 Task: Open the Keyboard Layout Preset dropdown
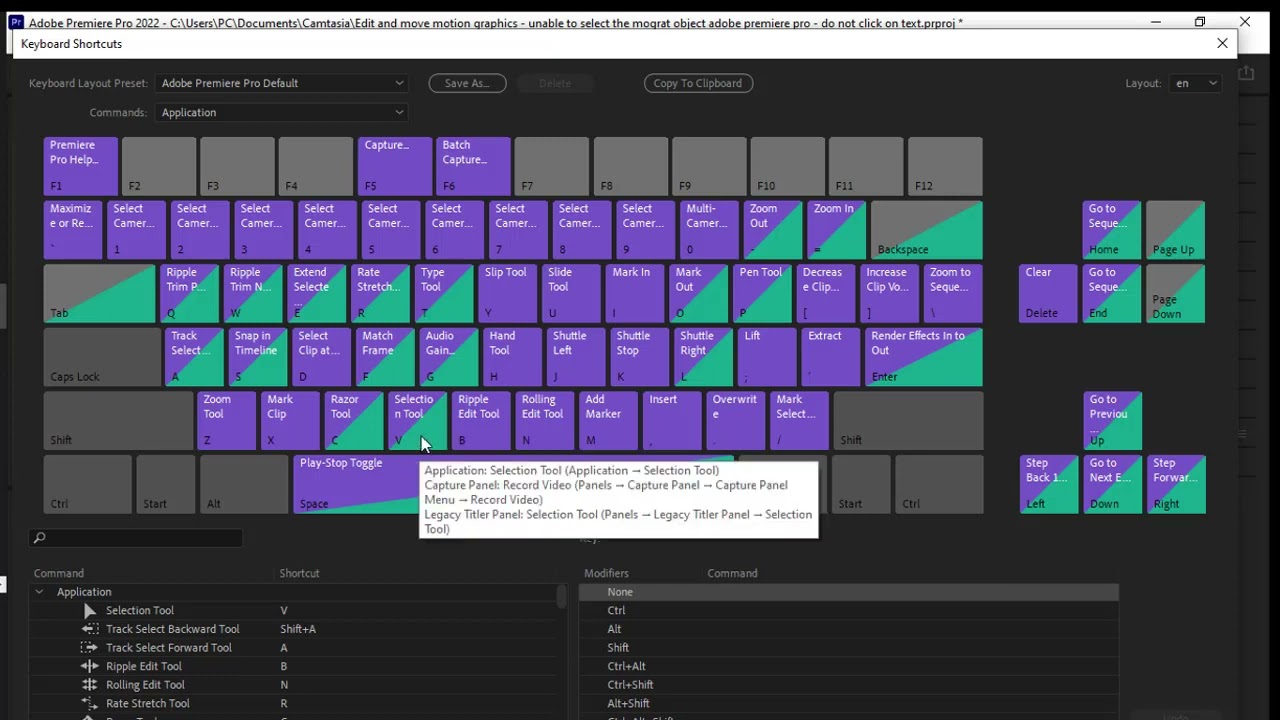(x=281, y=83)
